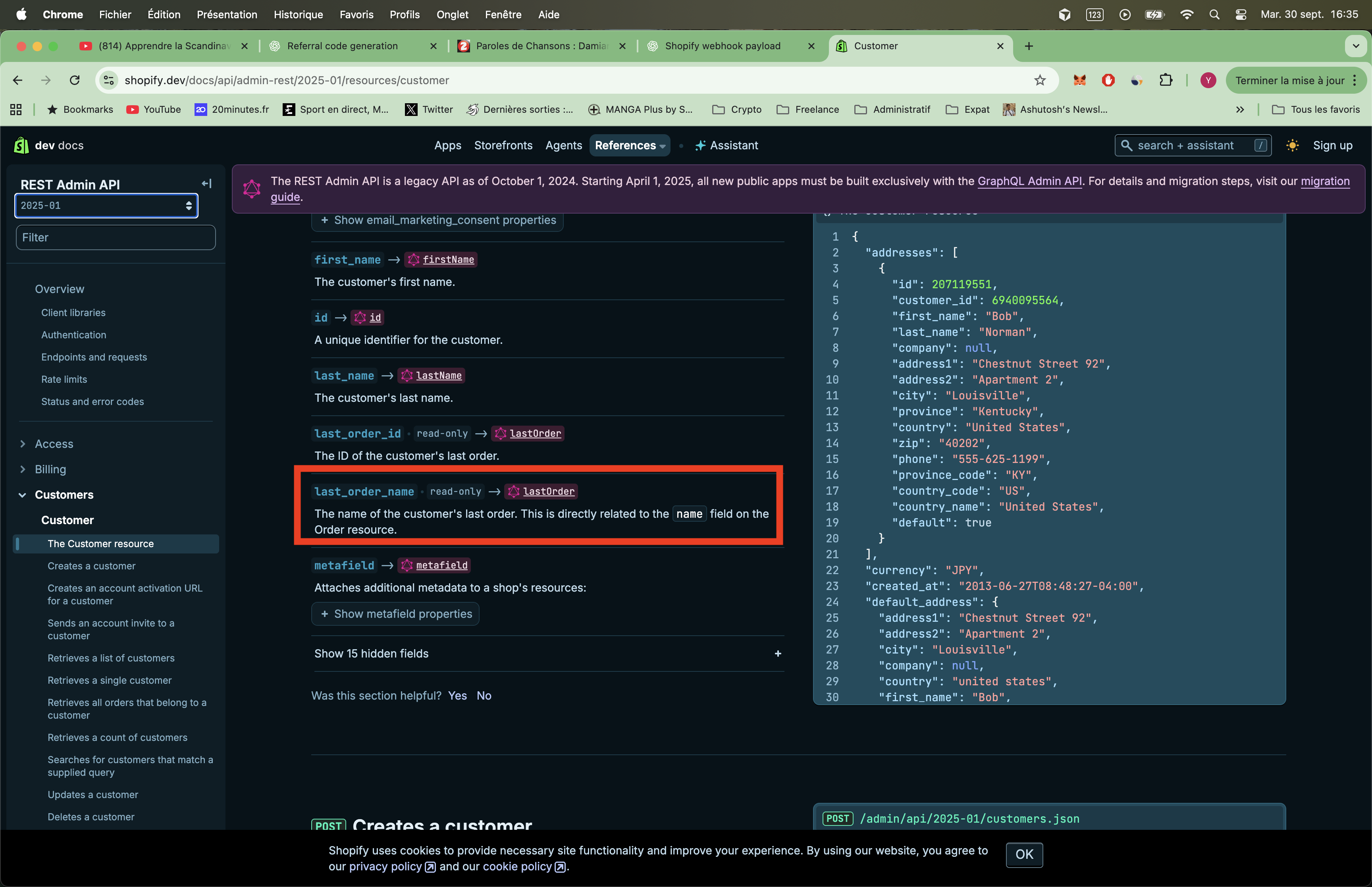Image resolution: width=1372 pixels, height=887 pixels.
Task: Open a new browser tab
Action: [1029, 46]
